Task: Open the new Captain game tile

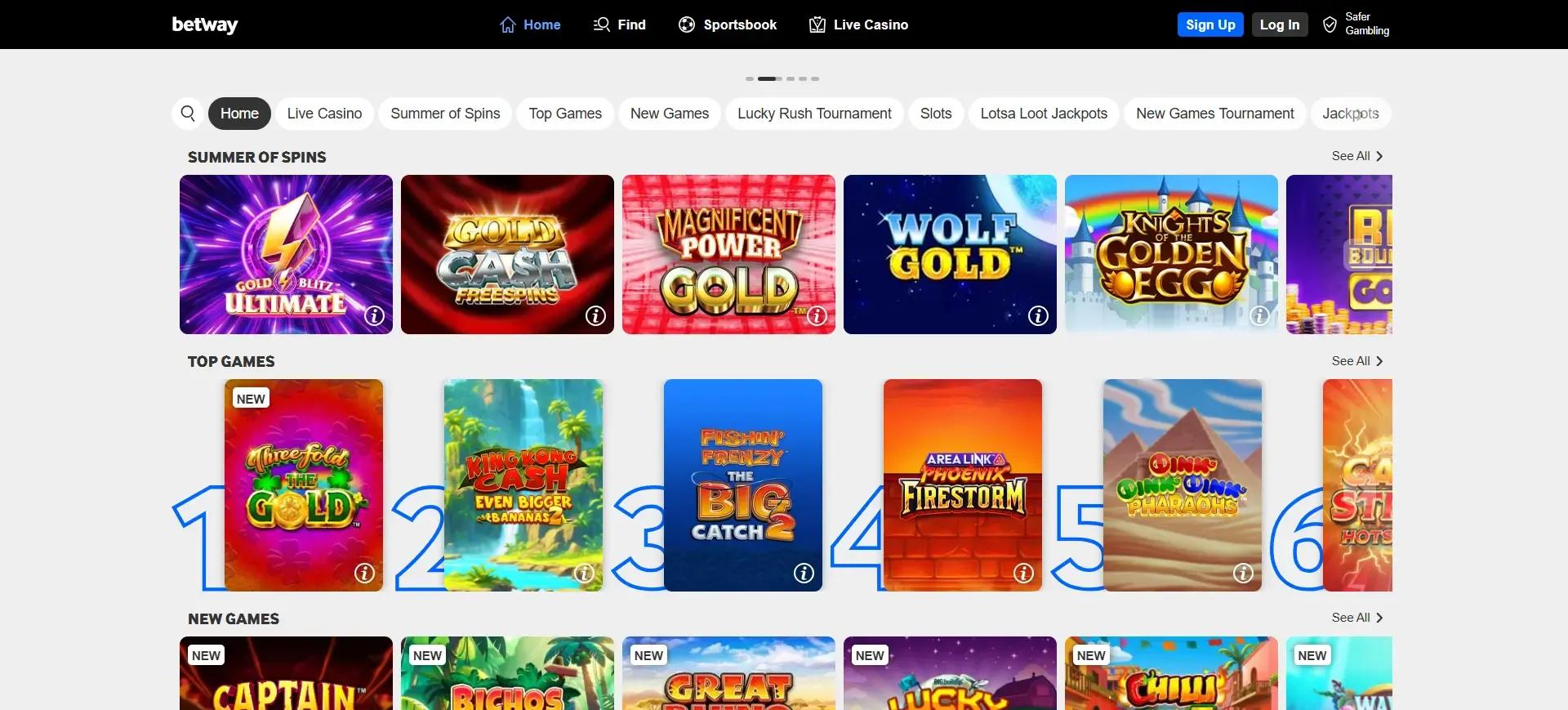Action: coord(286,673)
